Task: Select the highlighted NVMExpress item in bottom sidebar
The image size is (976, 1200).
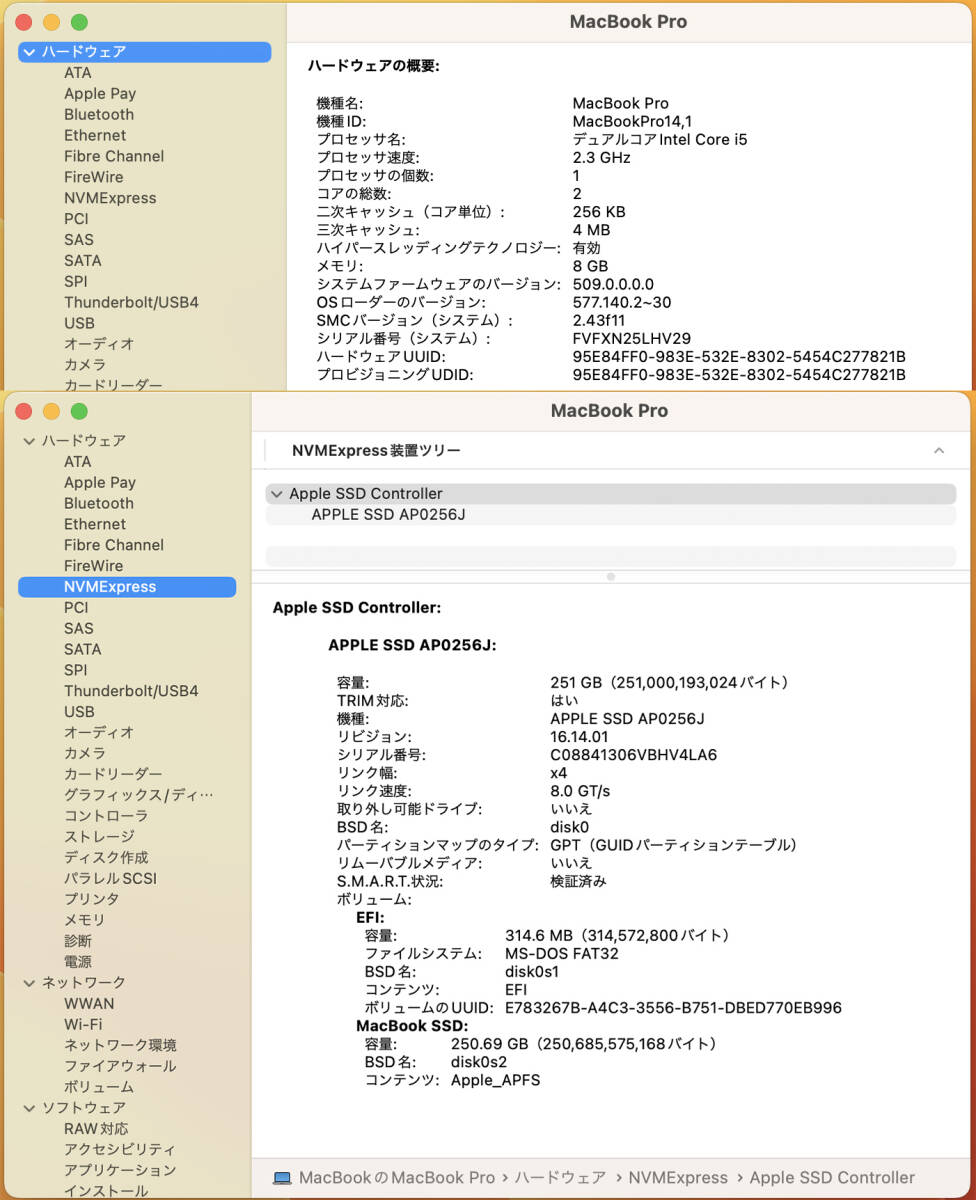Action: point(127,587)
